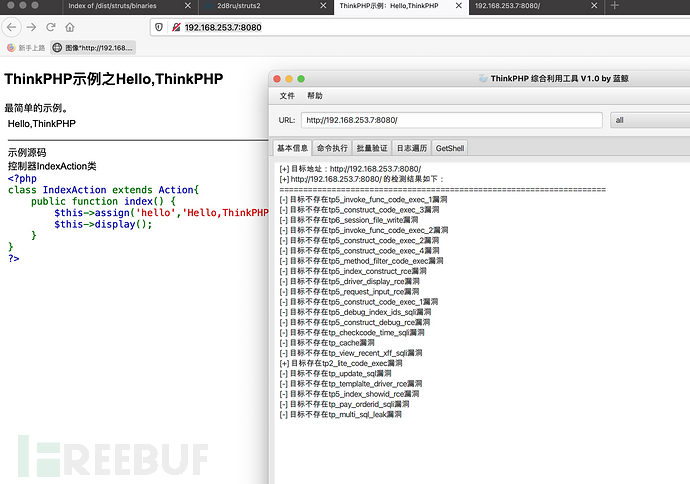The image size is (690, 484).
Task: Close the ThinkPHP示例 browser tab
Action: 459,6
